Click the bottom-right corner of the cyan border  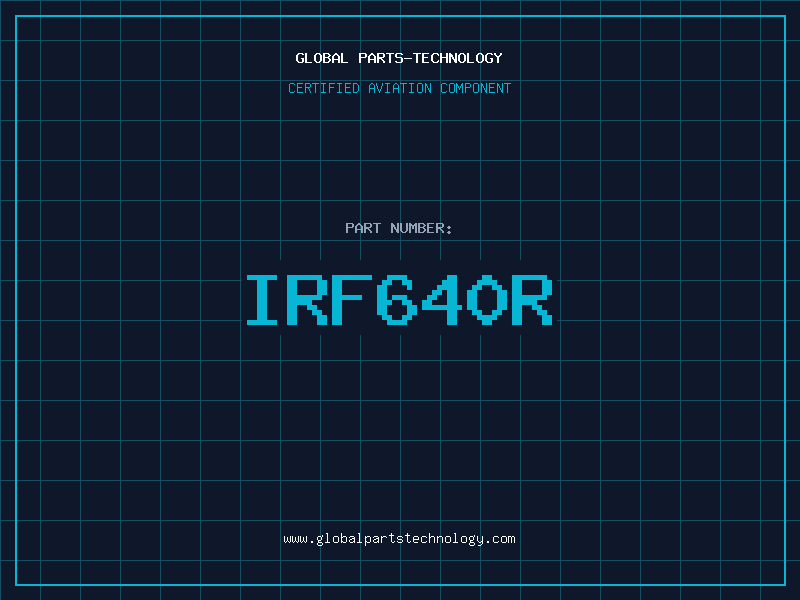pos(784,584)
